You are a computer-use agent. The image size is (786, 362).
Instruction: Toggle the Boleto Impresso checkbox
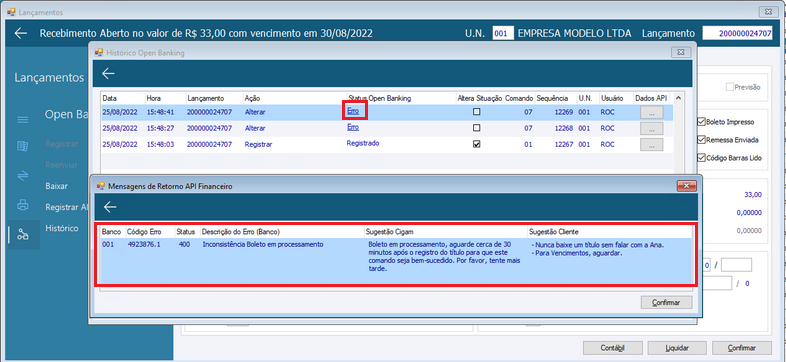pos(701,122)
